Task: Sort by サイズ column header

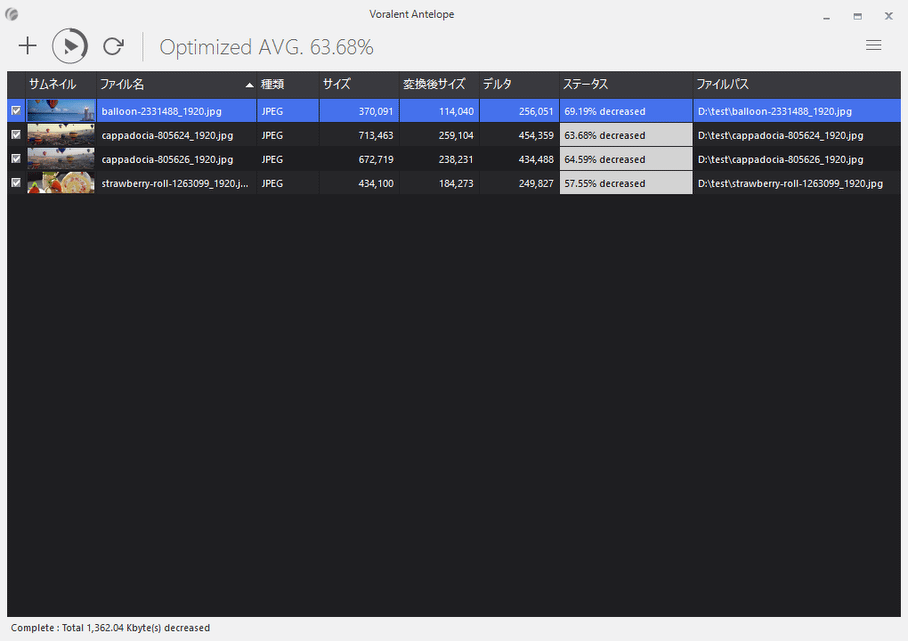Action: (x=359, y=85)
